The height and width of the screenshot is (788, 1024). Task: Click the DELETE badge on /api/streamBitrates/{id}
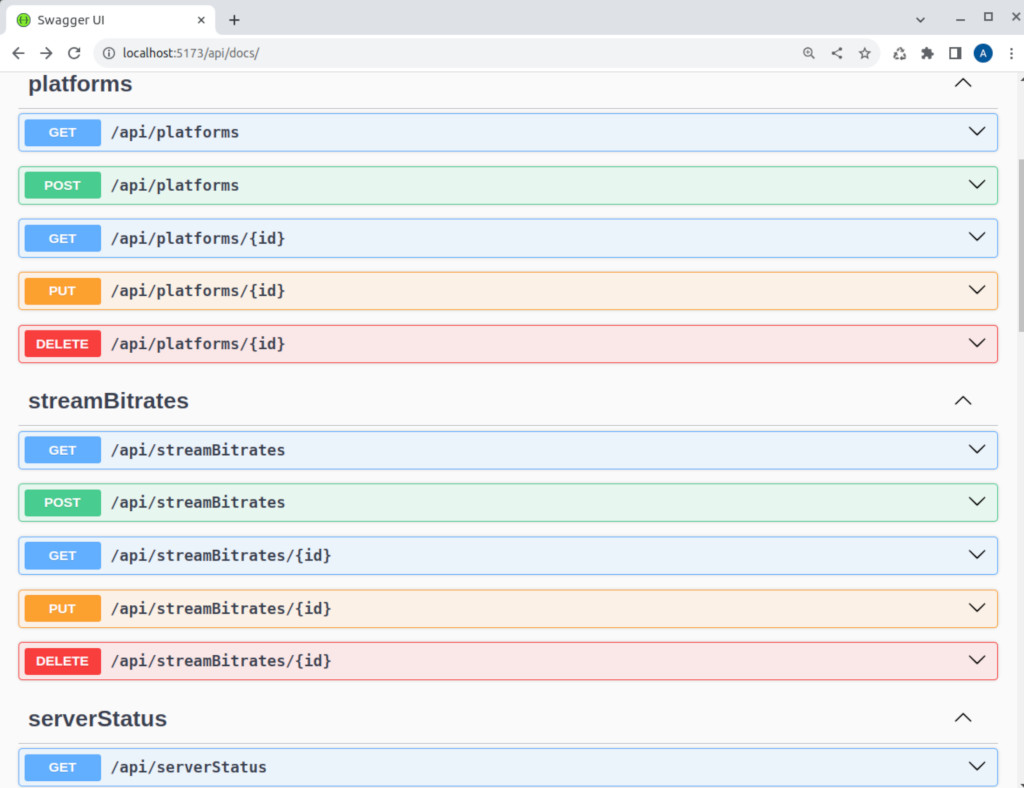(x=61, y=661)
